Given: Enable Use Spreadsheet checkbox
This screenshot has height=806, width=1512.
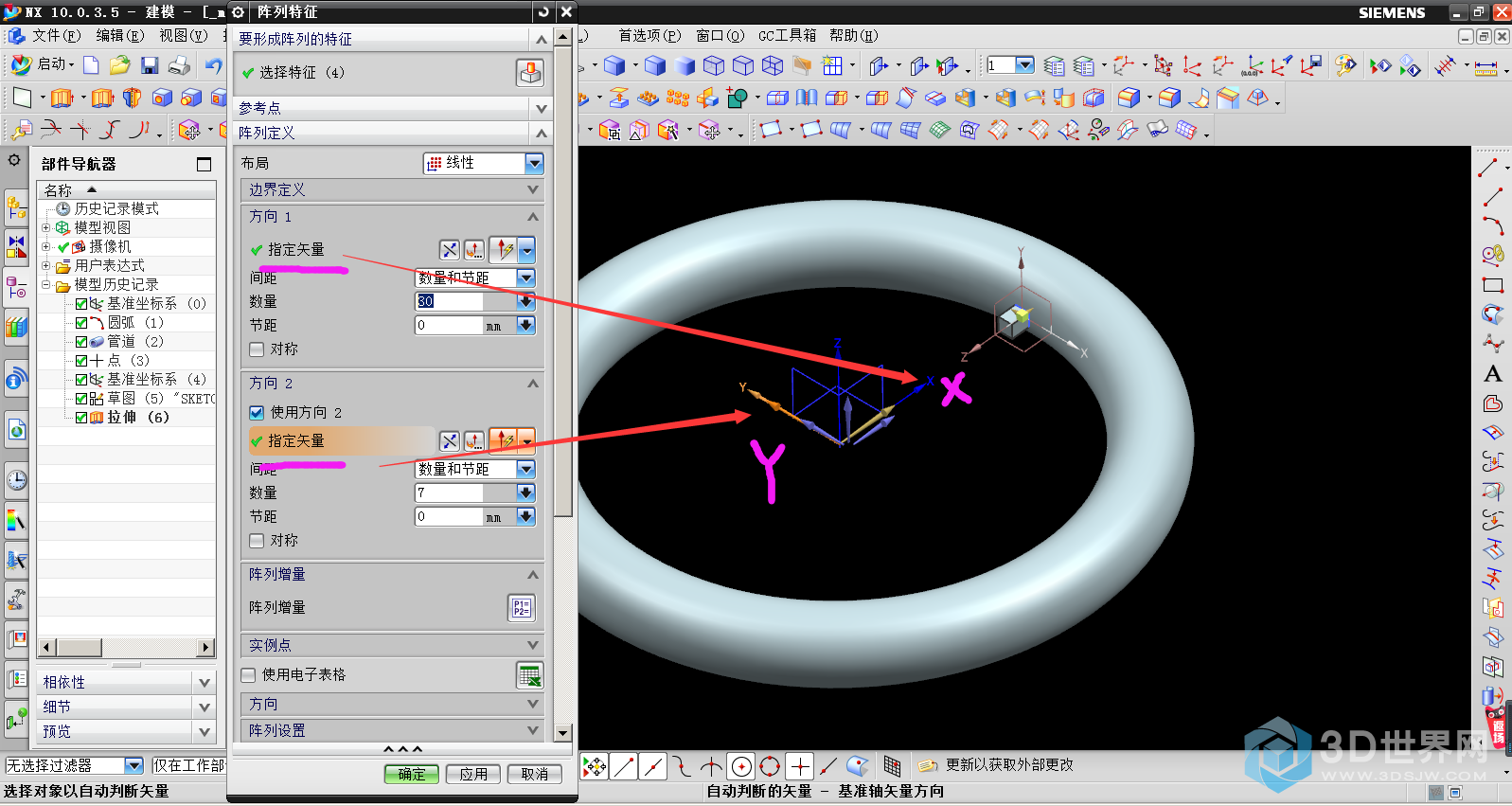Looking at the screenshot, I should [249, 675].
